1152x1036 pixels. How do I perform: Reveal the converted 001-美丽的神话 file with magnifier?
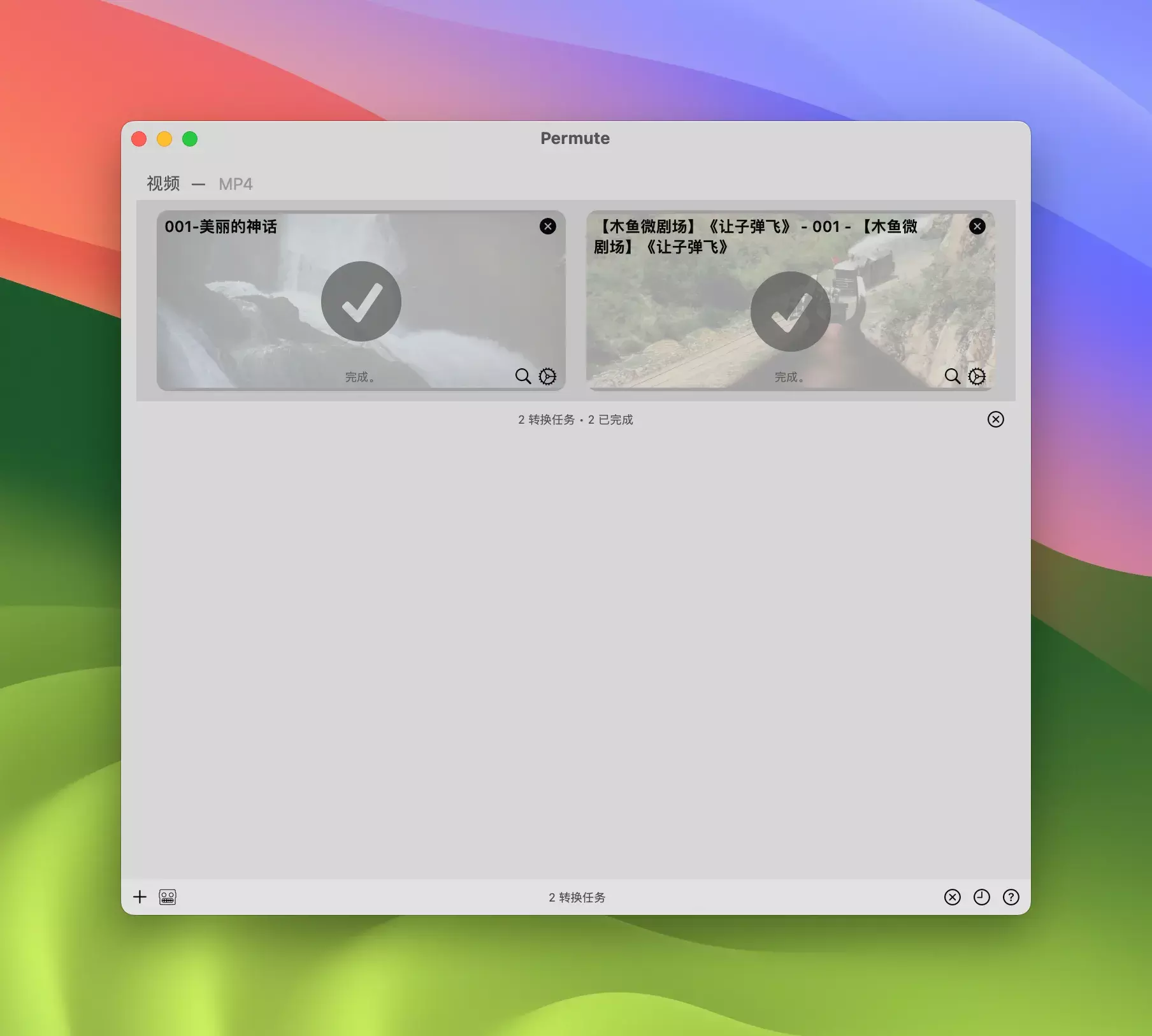point(523,377)
